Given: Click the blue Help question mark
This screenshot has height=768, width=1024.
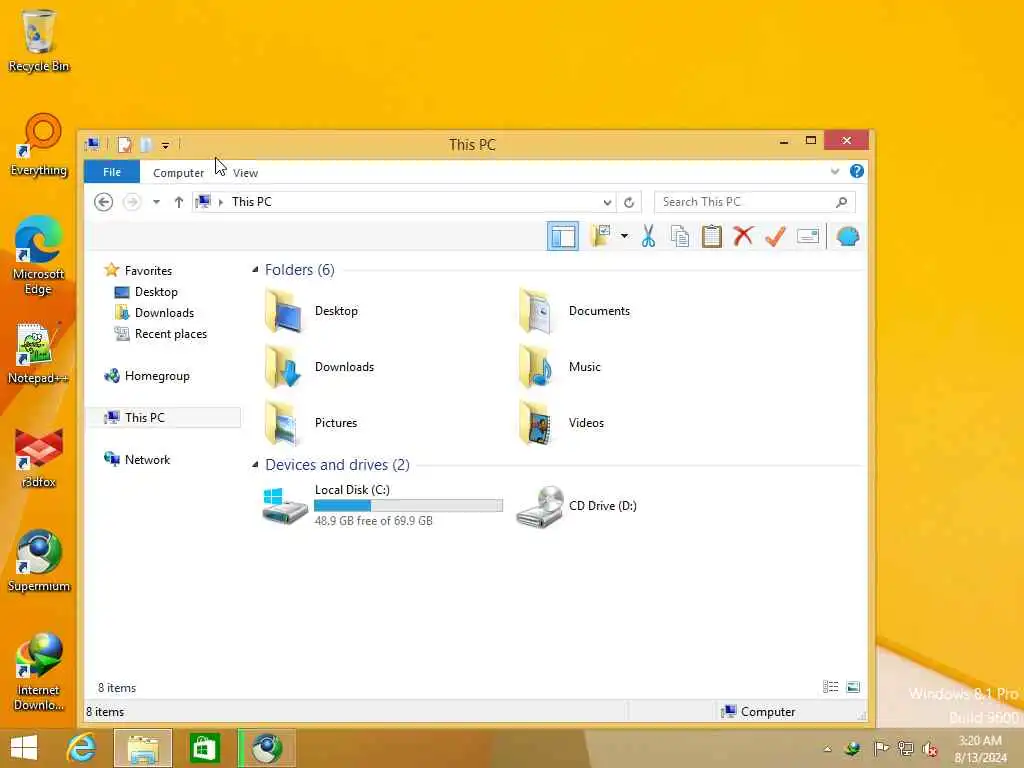Looking at the screenshot, I should (857, 172).
